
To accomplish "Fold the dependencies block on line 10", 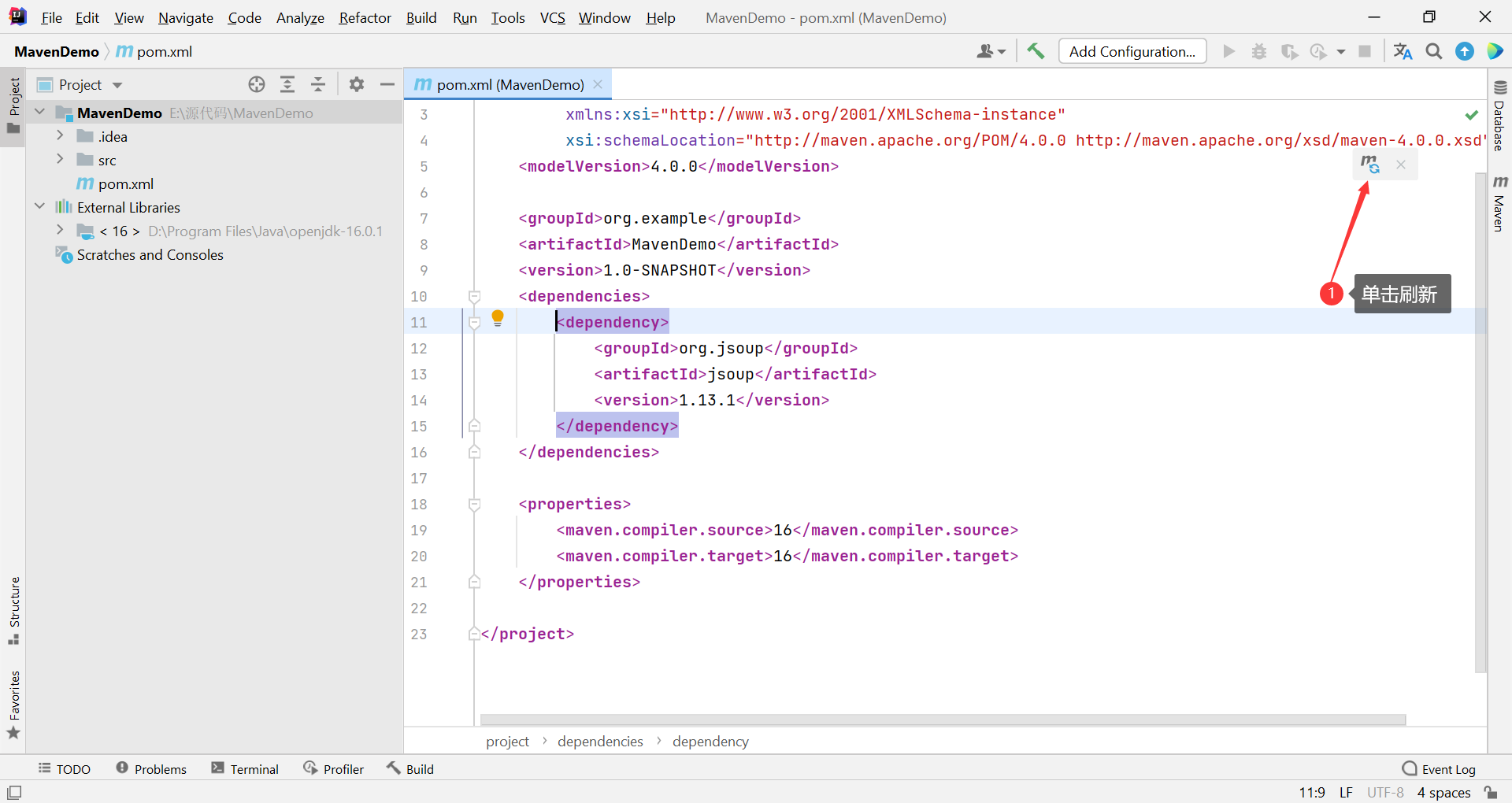I will pos(474,296).
